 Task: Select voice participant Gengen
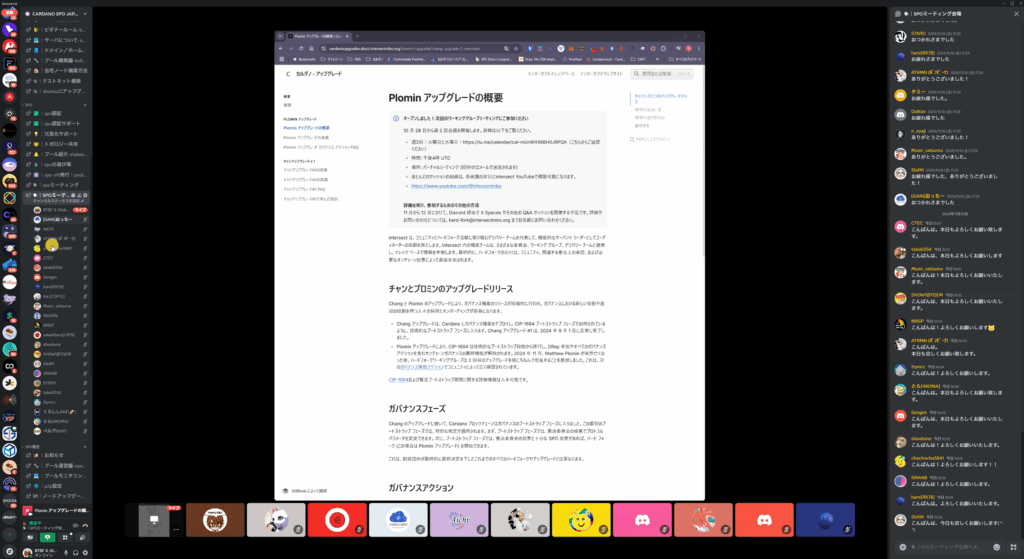point(61,277)
